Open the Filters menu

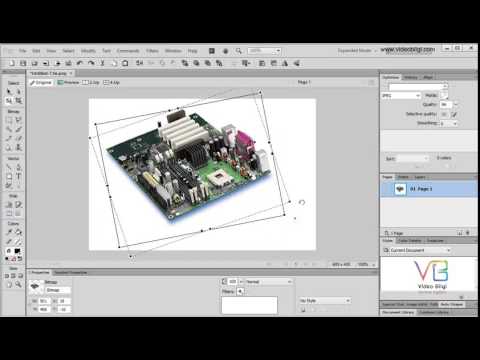coord(152,51)
